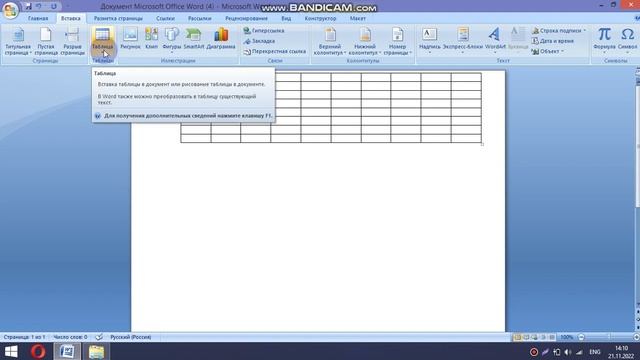
Task: Expand the Титульная страница cover page gallery
Action: (18, 41)
